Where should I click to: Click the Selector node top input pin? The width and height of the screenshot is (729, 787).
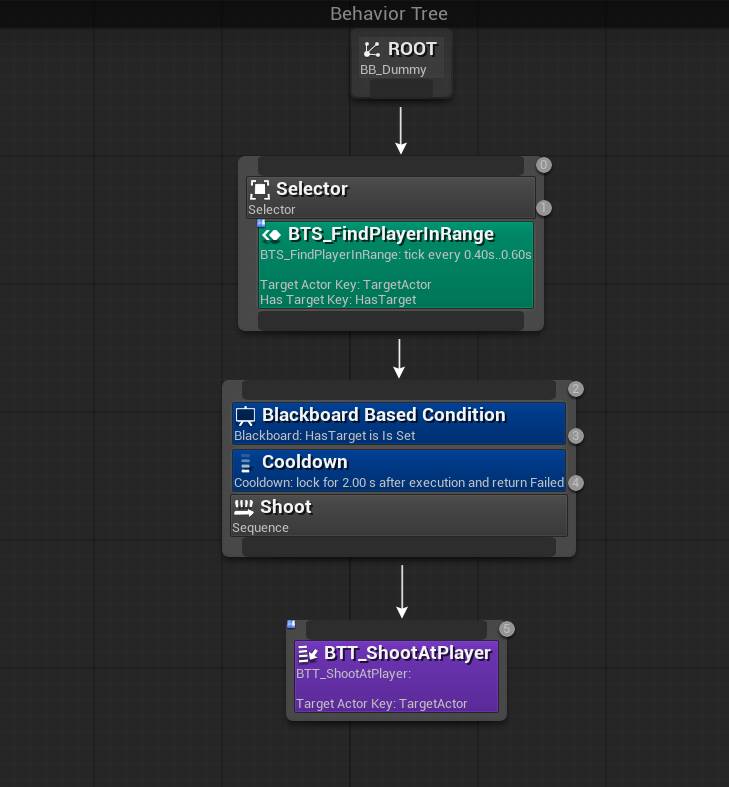391,166
